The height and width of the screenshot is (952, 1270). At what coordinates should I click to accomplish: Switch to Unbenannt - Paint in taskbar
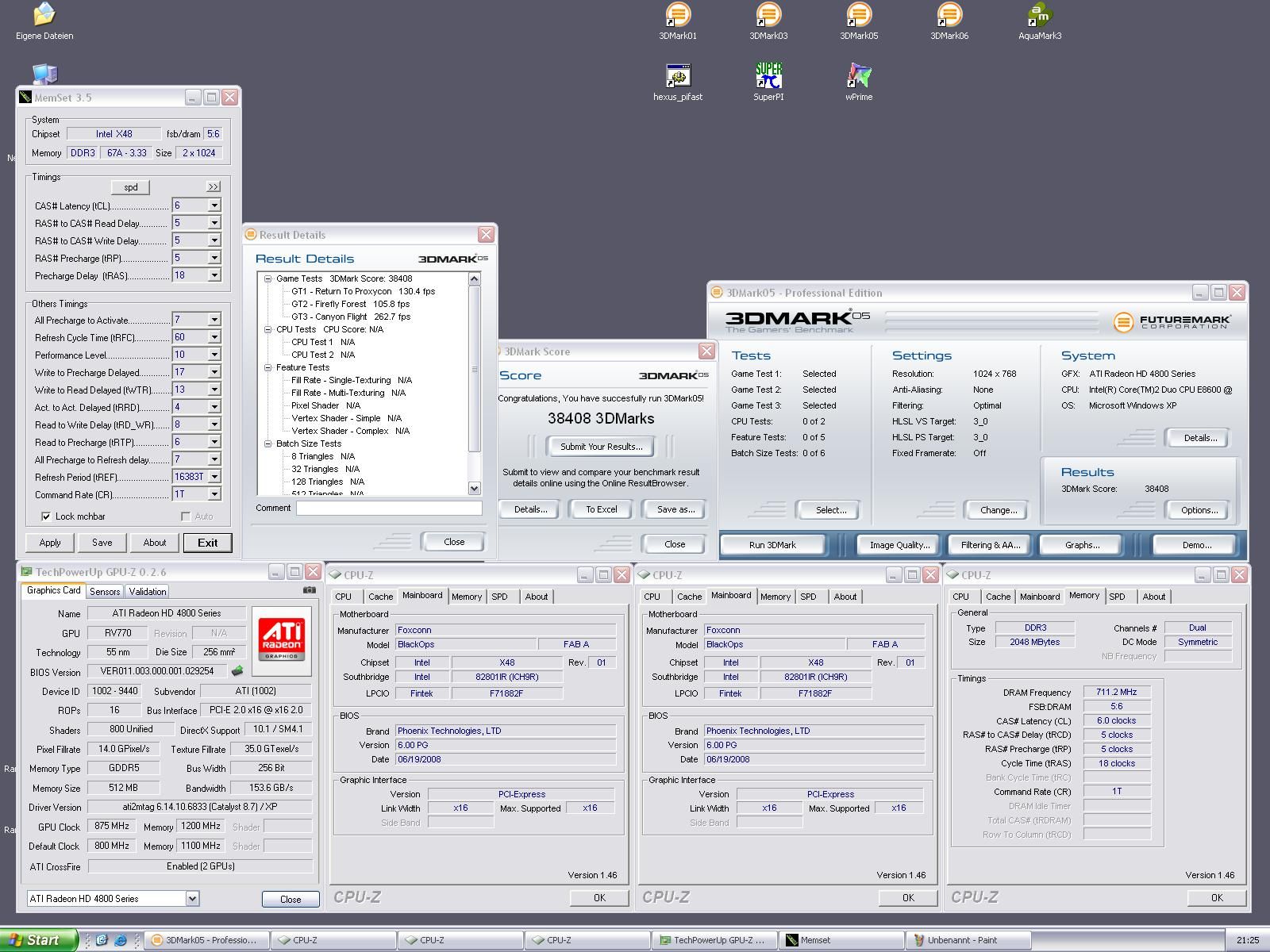[x=968, y=940]
